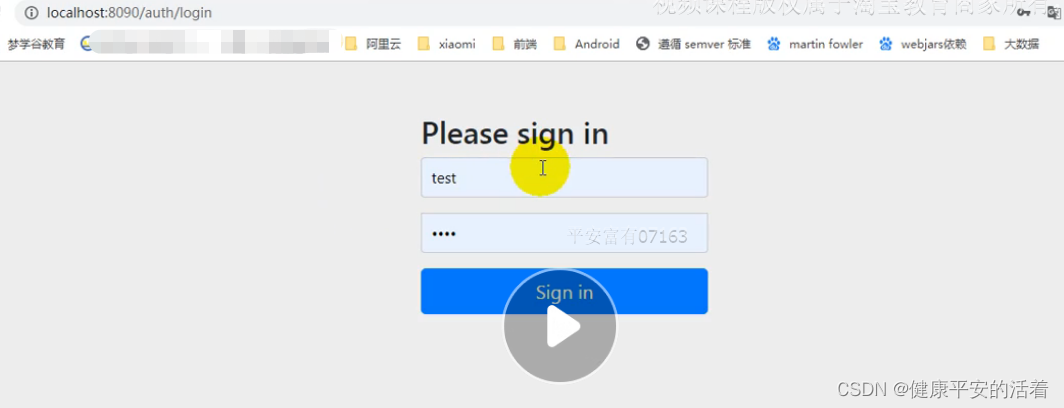The width and height of the screenshot is (1064, 408).
Task: Click the site info icon in address bar
Action: (31, 12)
